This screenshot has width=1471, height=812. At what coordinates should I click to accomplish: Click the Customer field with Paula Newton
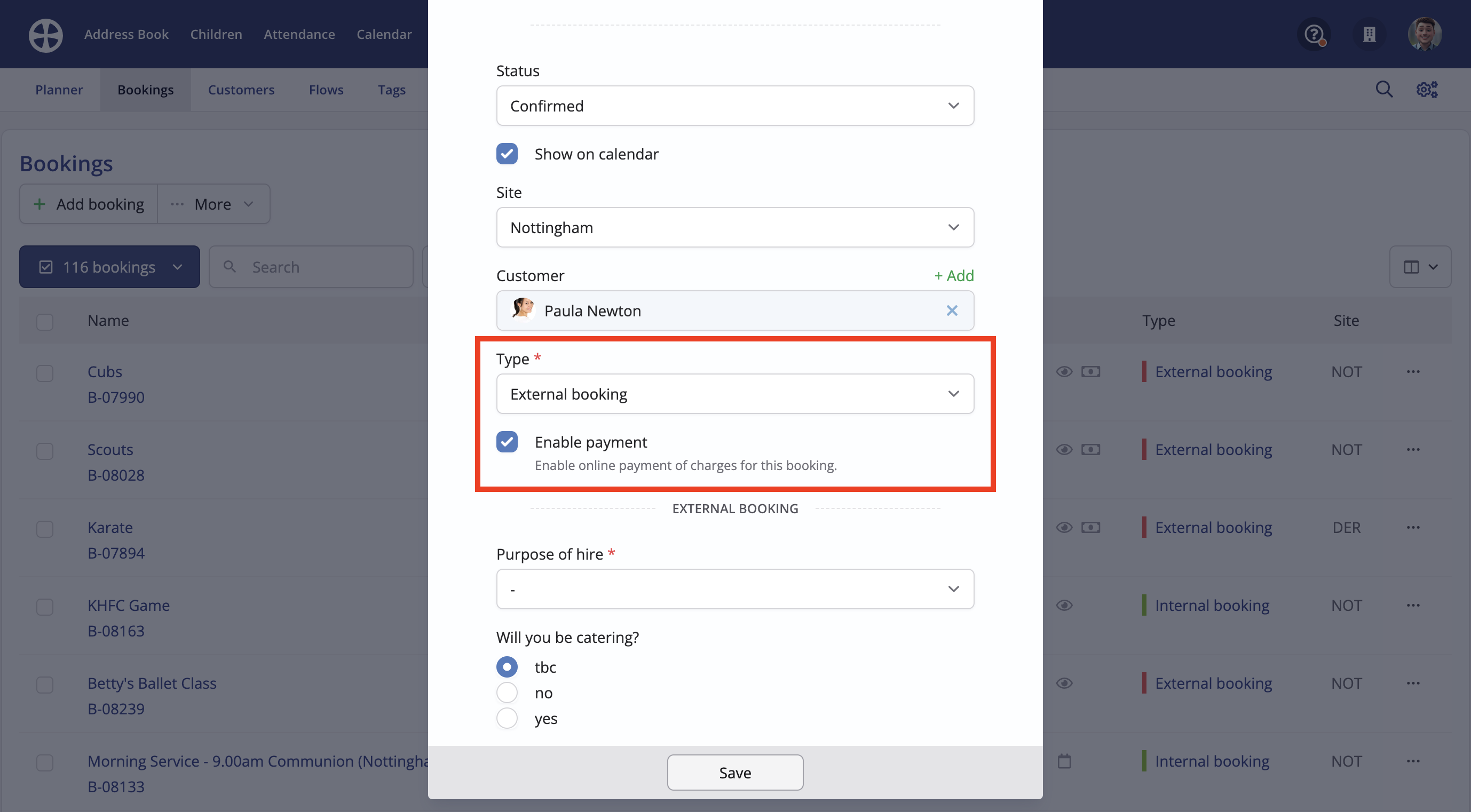pos(735,311)
